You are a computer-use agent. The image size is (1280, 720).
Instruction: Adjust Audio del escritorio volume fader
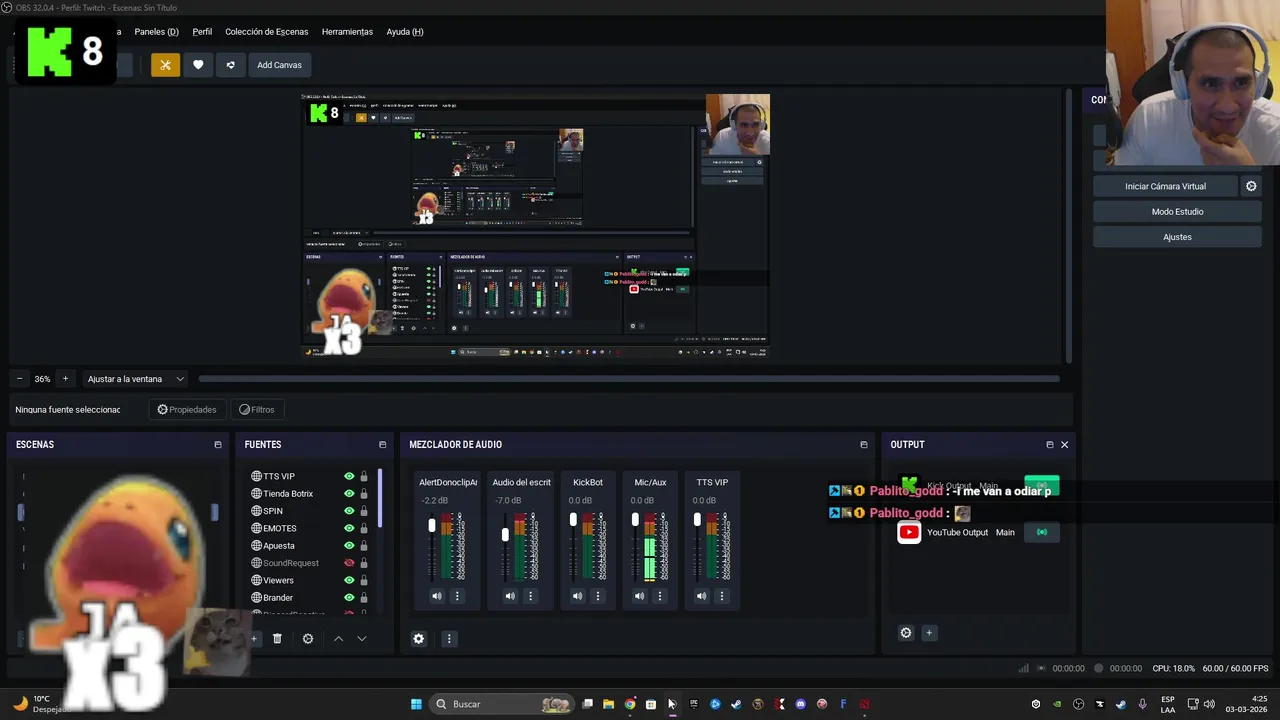(x=505, y=535)
